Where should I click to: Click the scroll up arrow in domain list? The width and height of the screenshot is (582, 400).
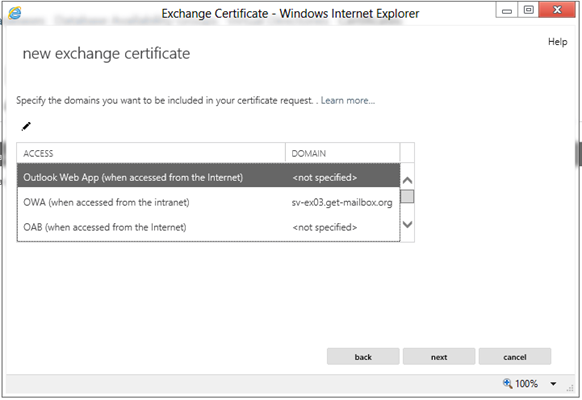tap(407, 181)
